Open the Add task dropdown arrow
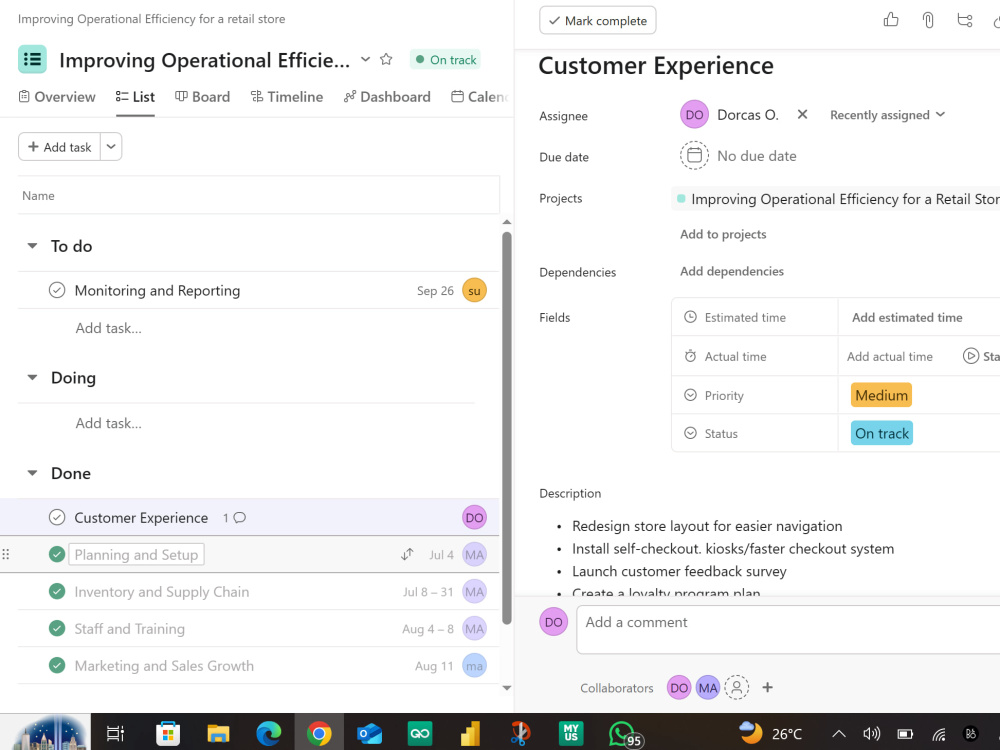Screen dimensions: 1000x750 [111, 147]
